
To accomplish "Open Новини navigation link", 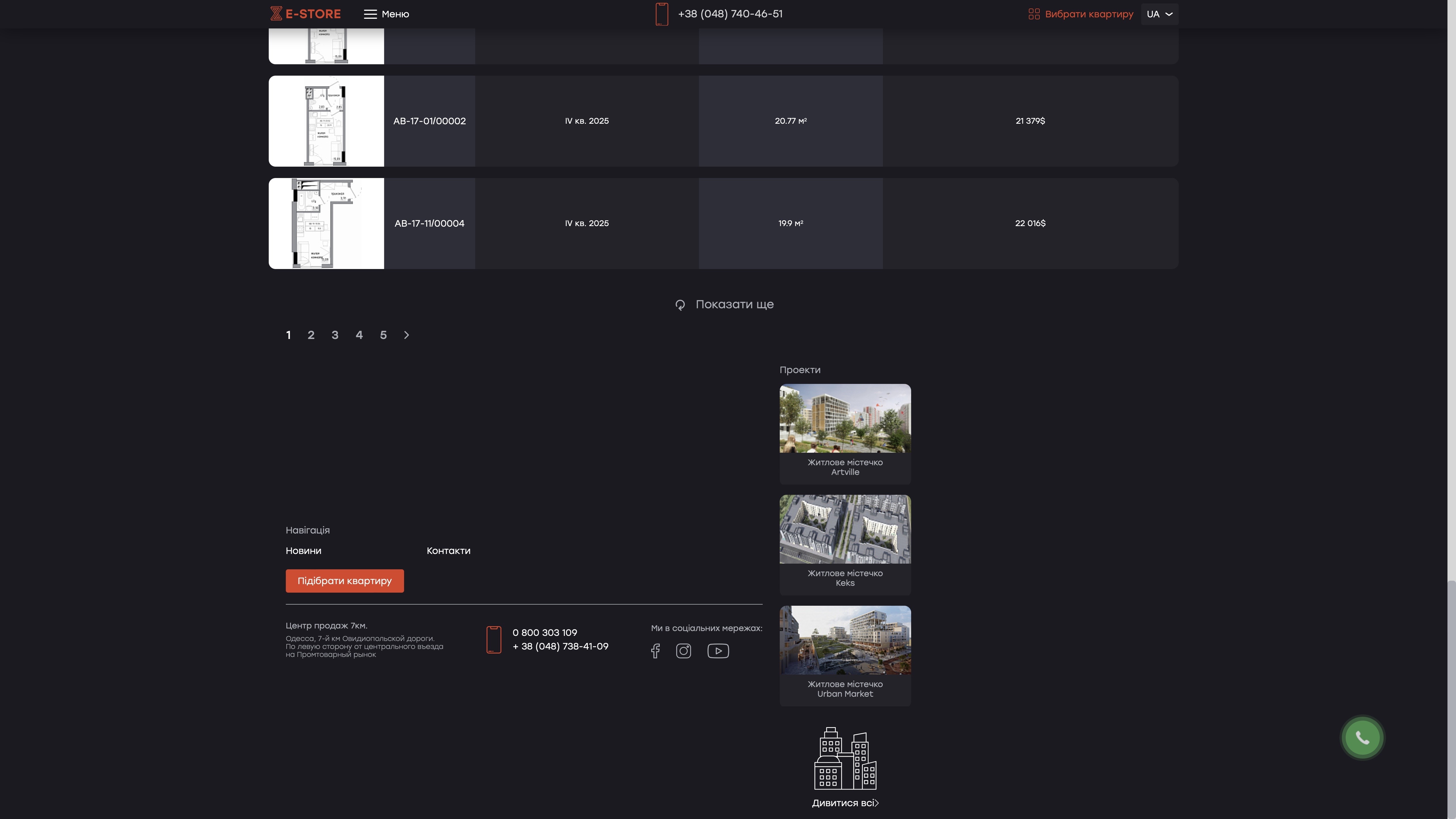I will [303, 551].
